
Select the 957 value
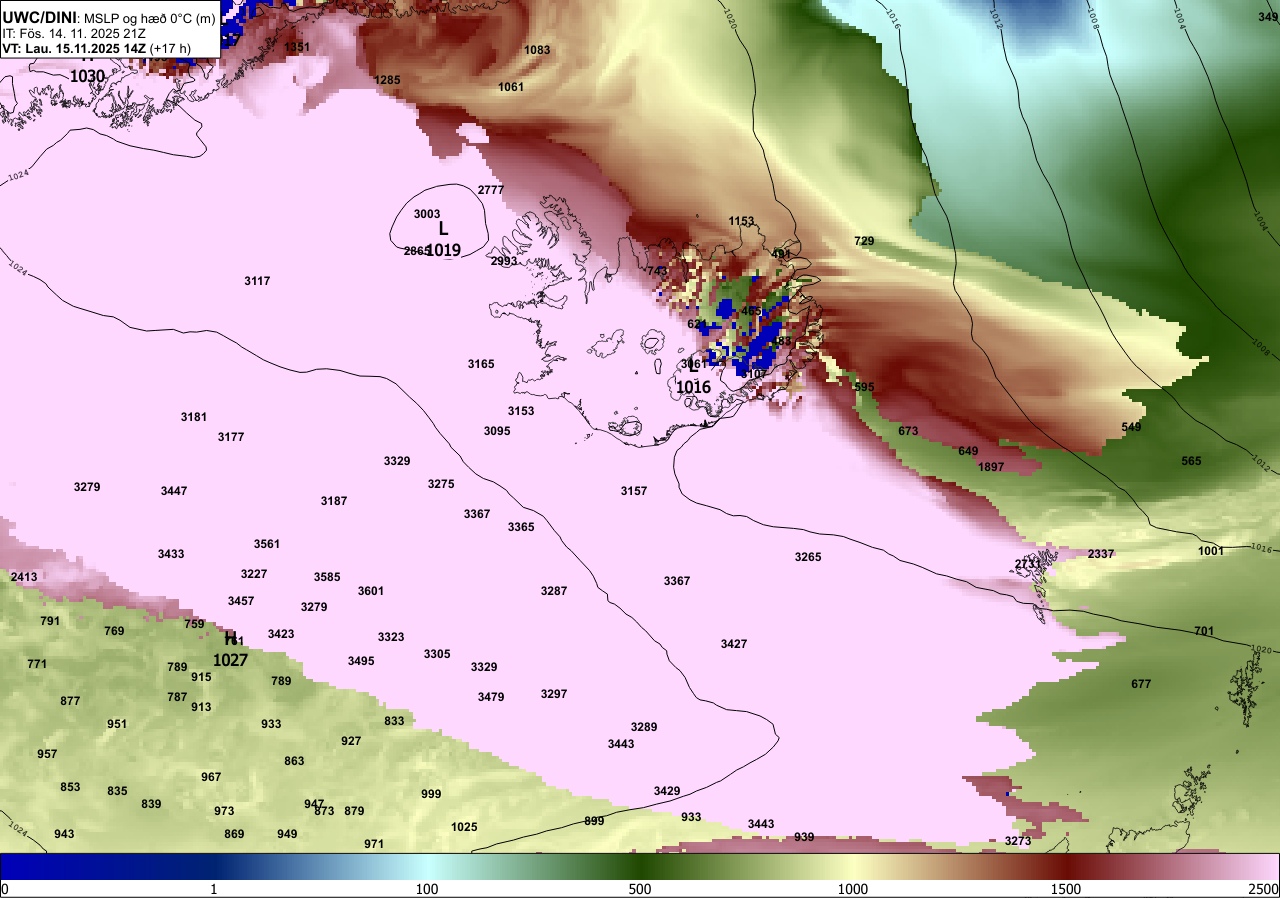coord(47,754)
